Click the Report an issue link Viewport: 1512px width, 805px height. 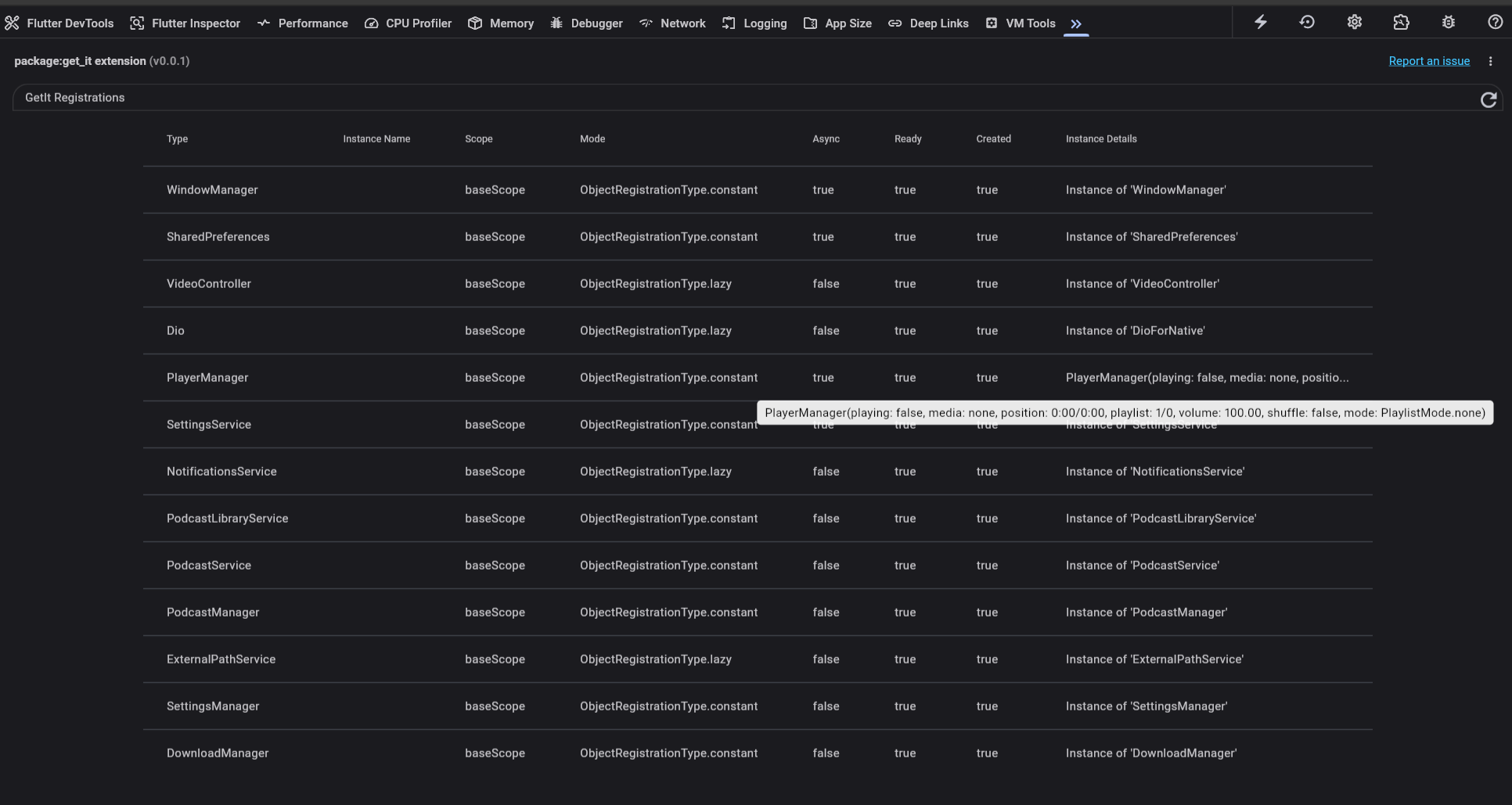[x=1429, y=60]
